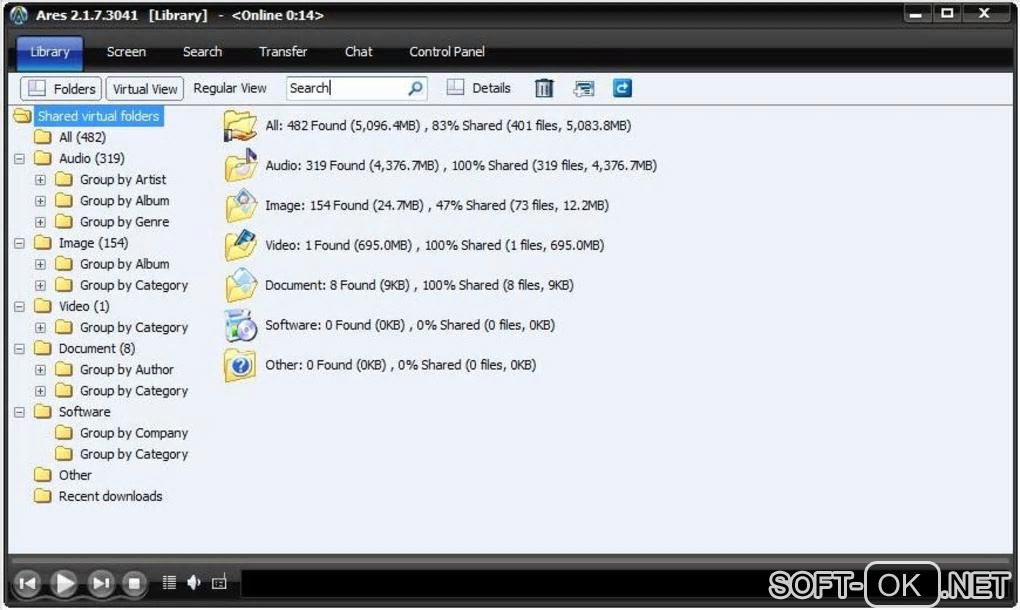The width and height of the screenshot is (1020, 610).
Task: Click the share settings toolbar icon
Action: (x=584, y=88)
